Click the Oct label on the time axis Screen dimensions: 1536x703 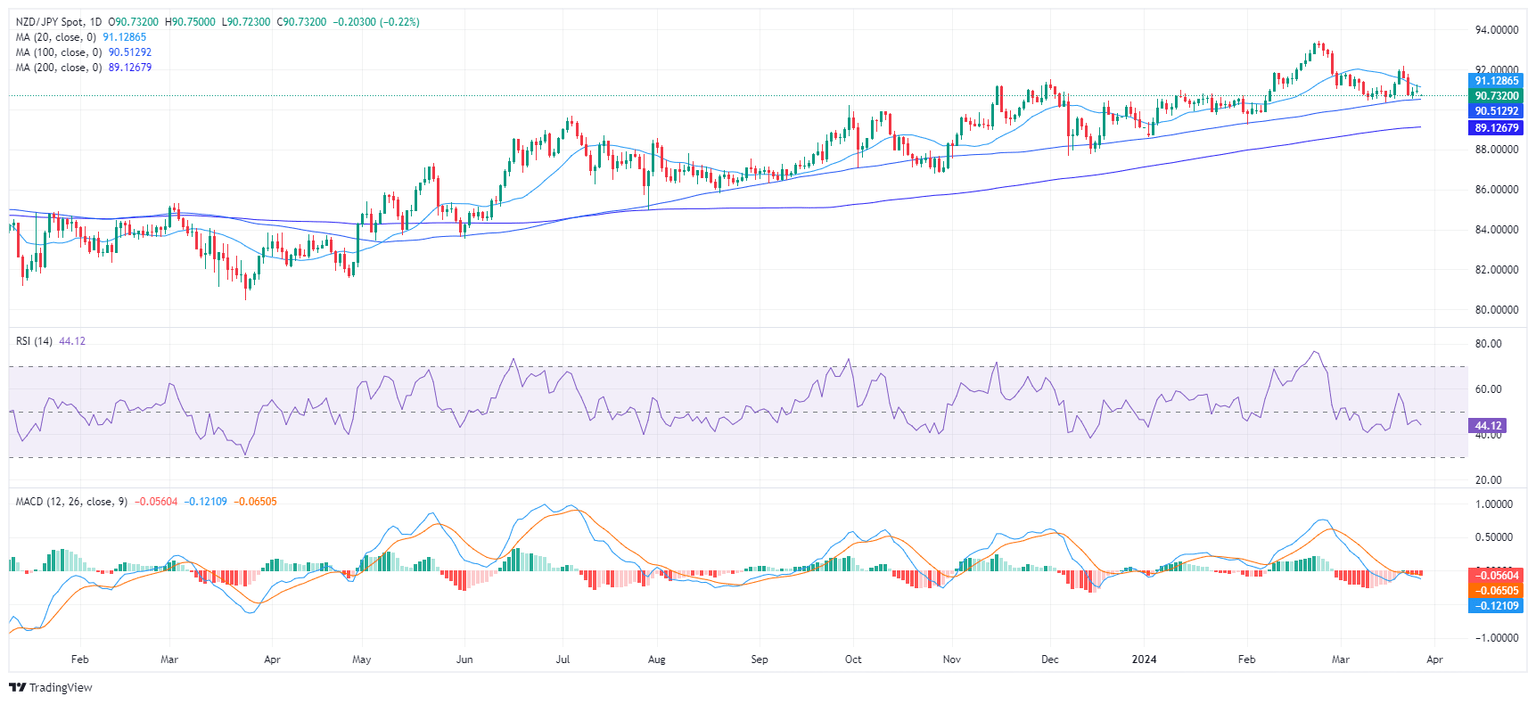tap(853, 661)
